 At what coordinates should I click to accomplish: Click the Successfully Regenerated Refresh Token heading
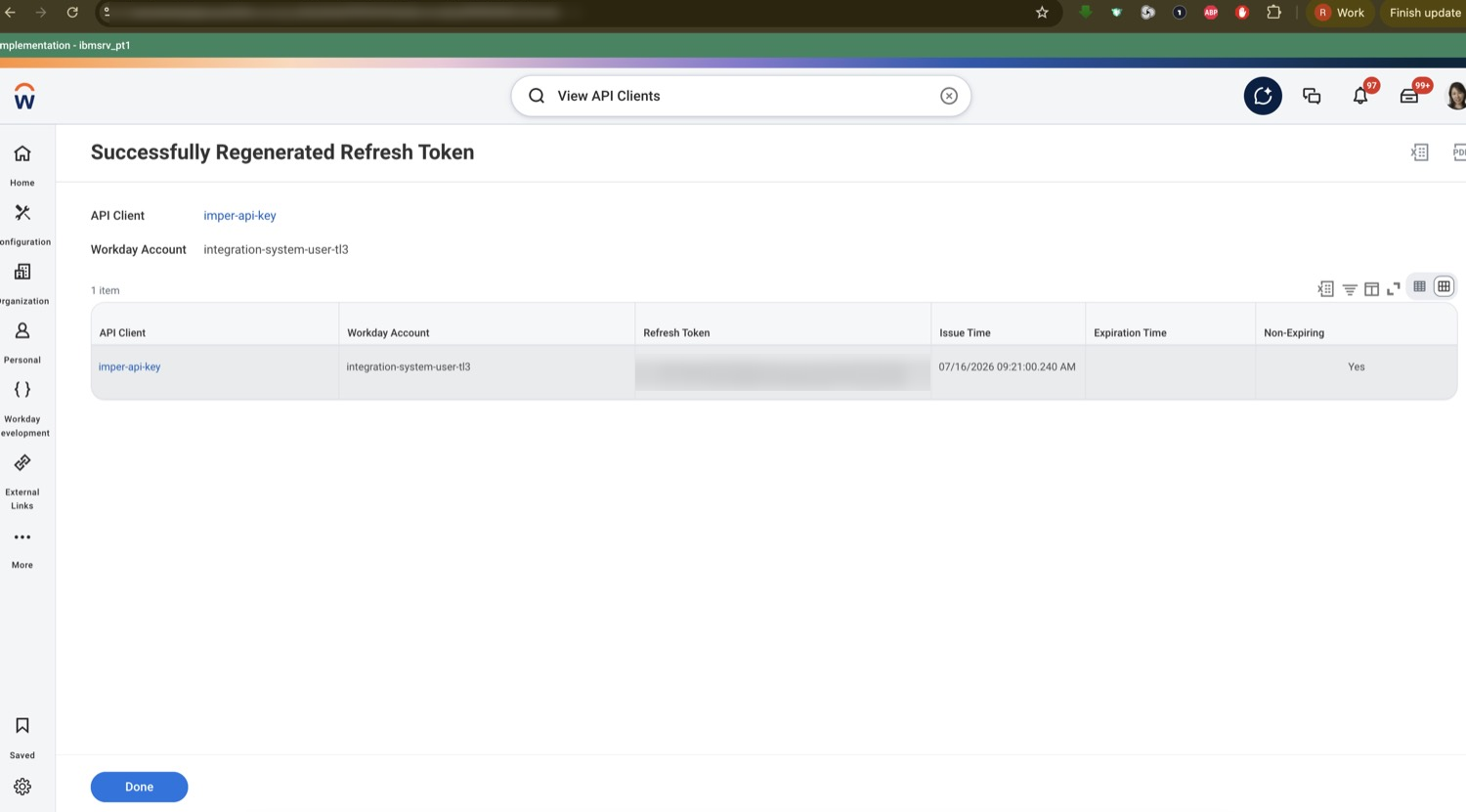tap(282, 152)
